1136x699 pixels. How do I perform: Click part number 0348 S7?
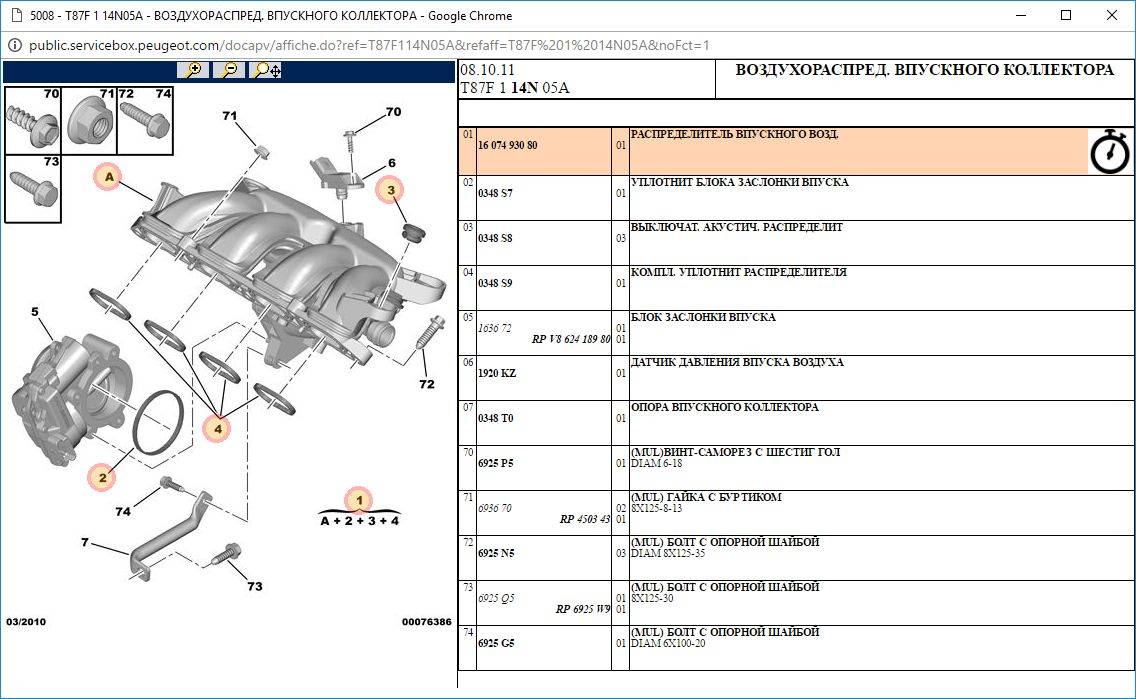494,193
